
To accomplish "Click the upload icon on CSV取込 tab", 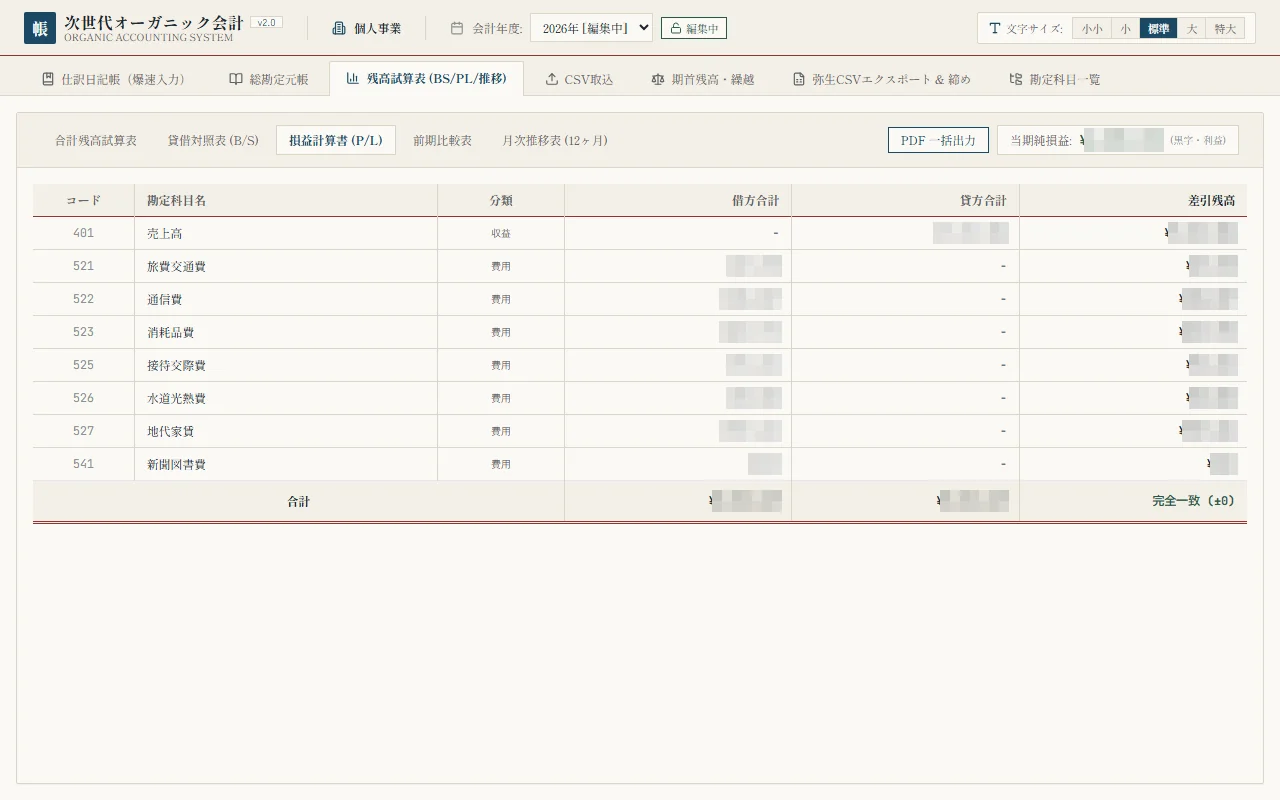I will click(552, 79).
